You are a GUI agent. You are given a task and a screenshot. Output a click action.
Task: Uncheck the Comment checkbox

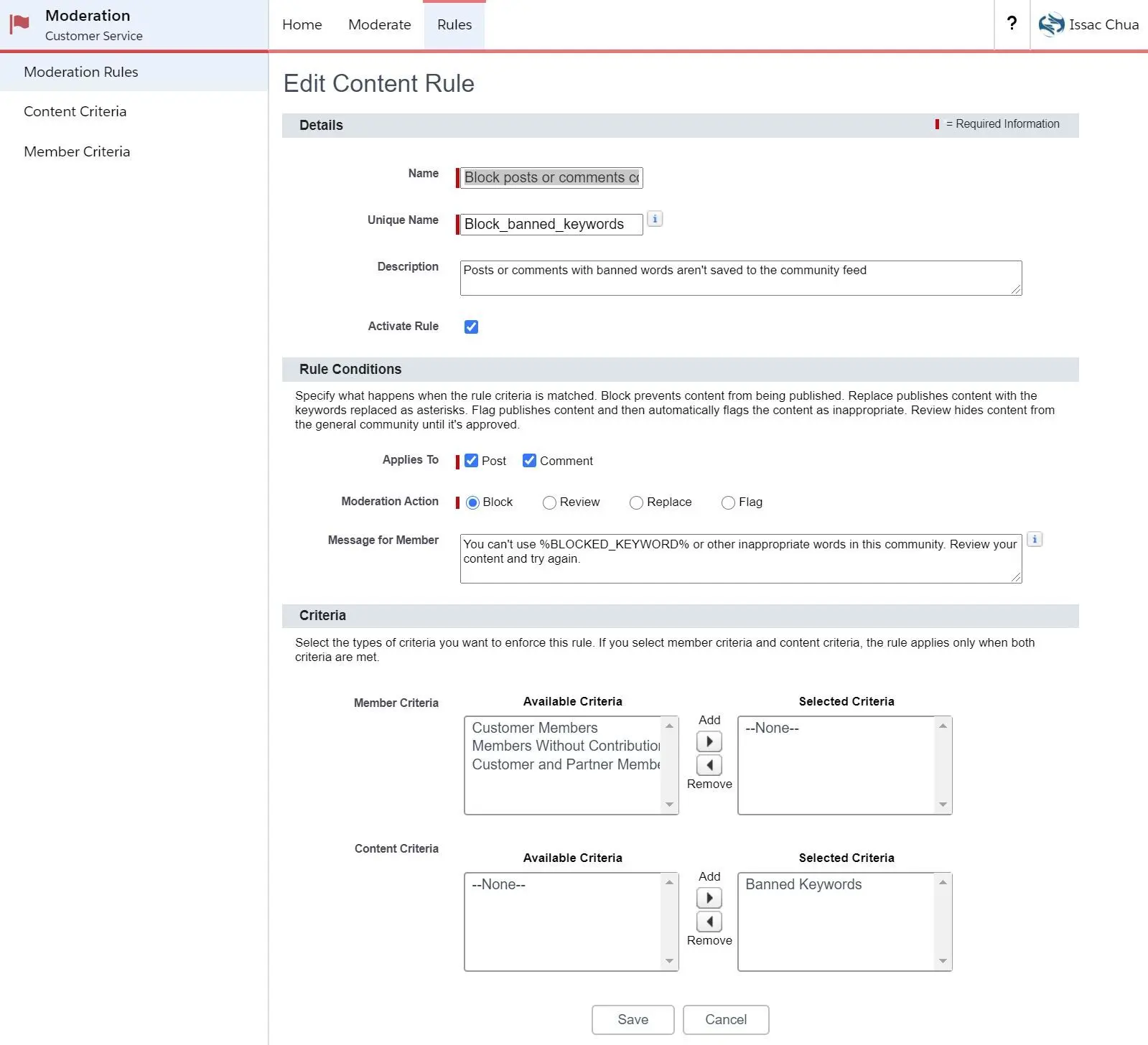coord(529,461)
